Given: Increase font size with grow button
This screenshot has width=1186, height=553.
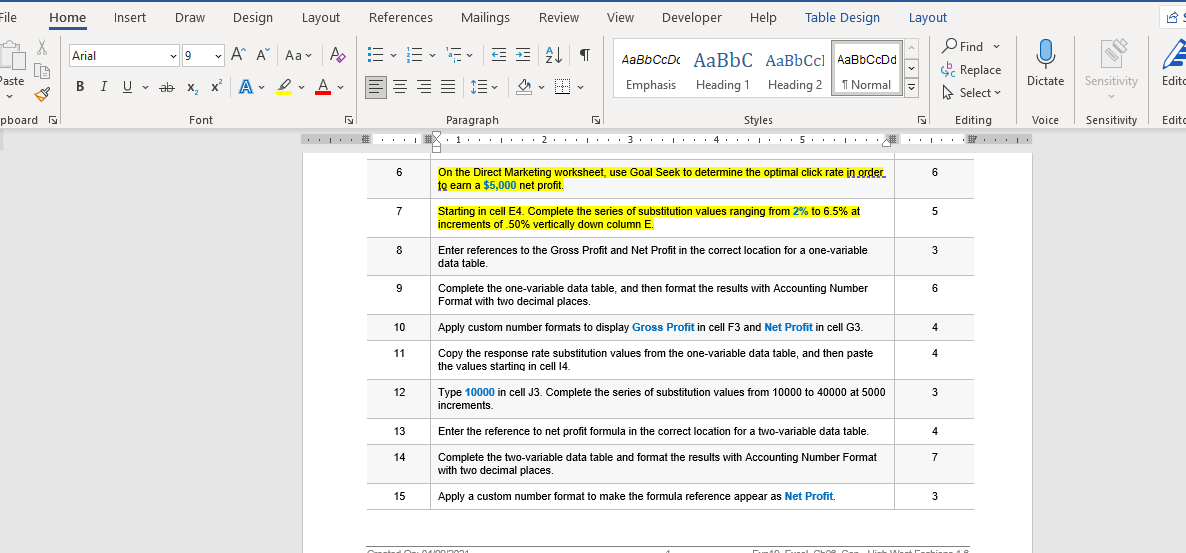Looking at the screenshot, I should point(238,55).
